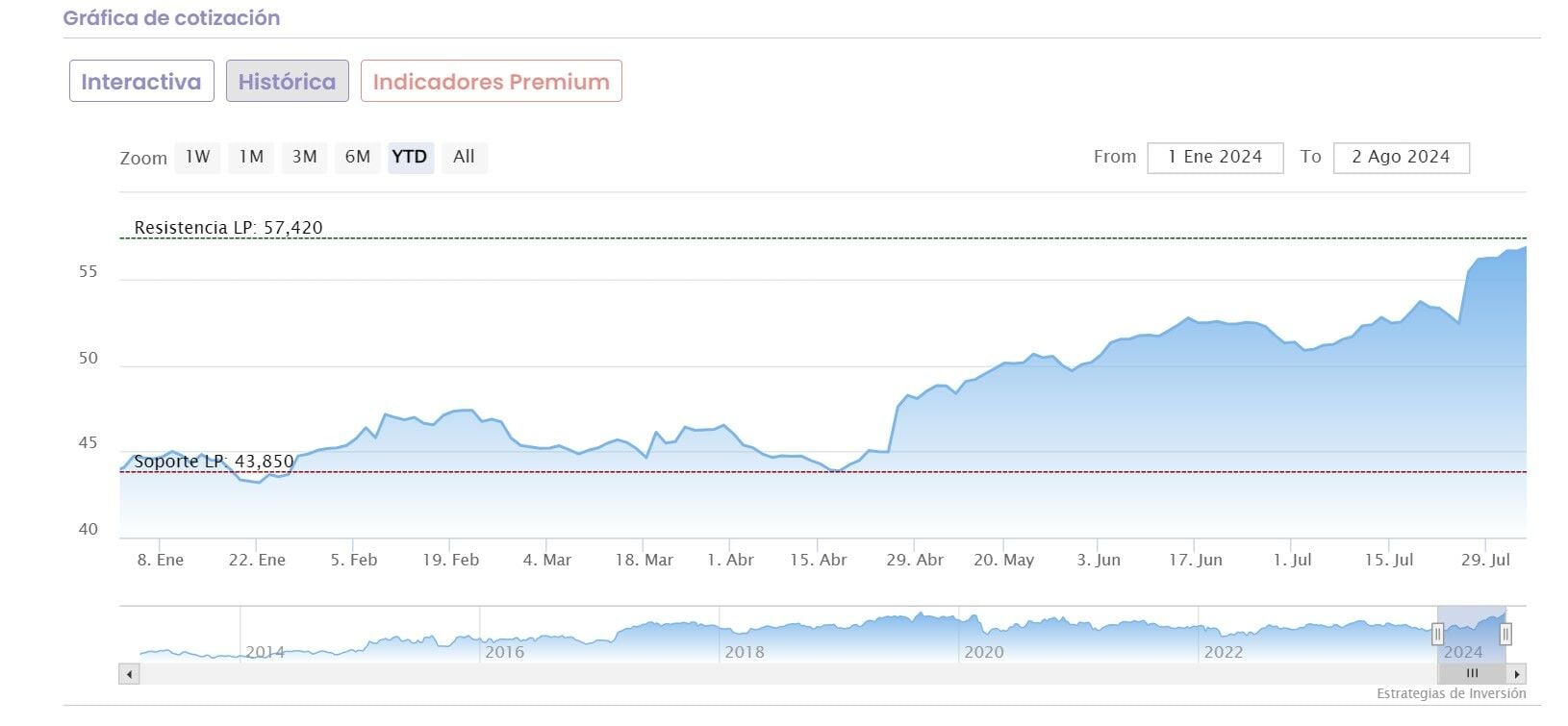Screen dimensions: 1568x726
Task: Select the YTD zoom range
Action: point(410,157)
